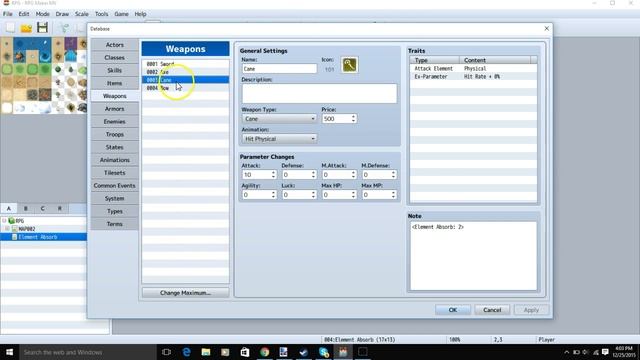Click the Cancel button
640x360 pixels.
pos(492,310)
